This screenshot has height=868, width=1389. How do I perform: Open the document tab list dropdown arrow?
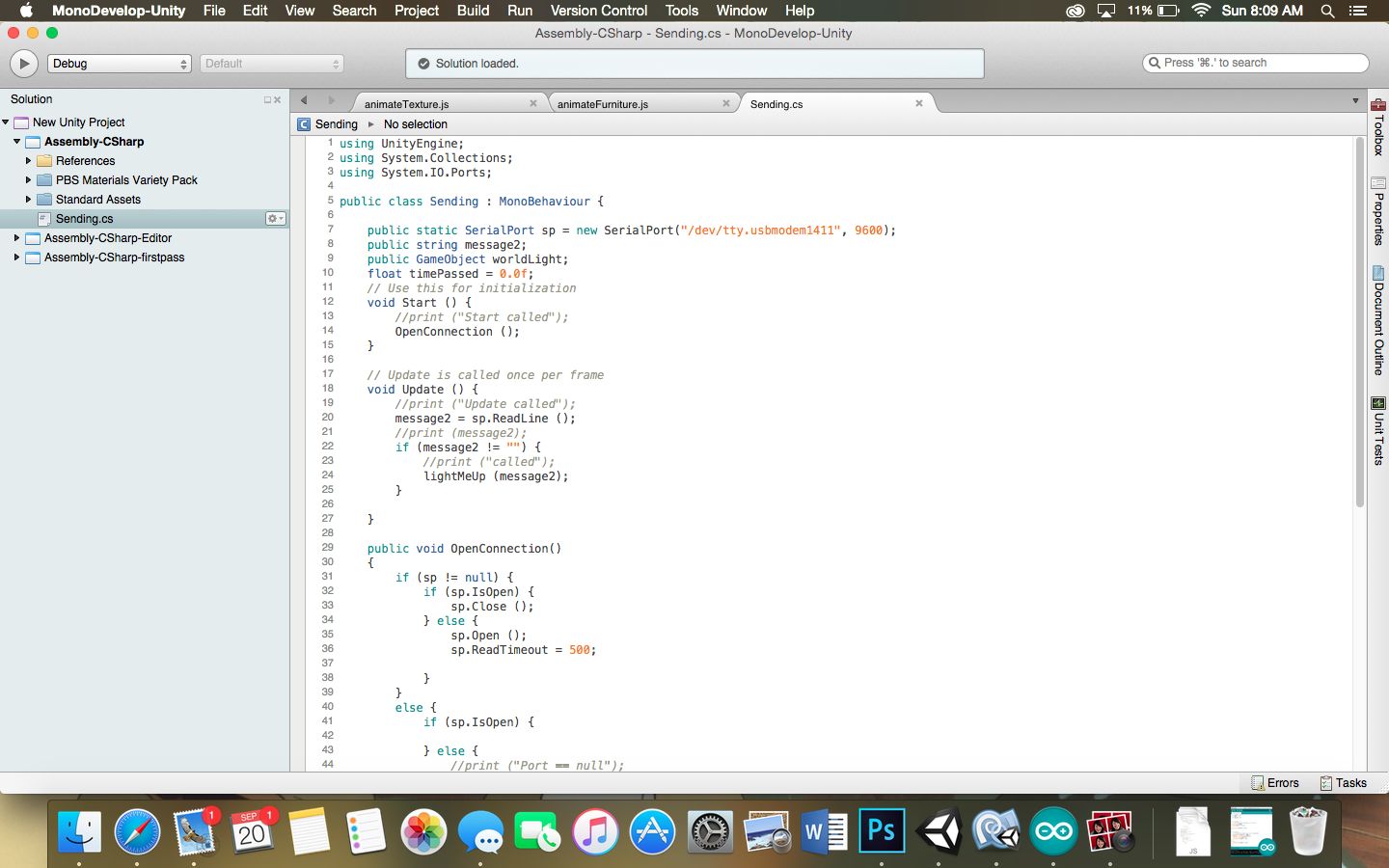click(x=1355, y=101)
